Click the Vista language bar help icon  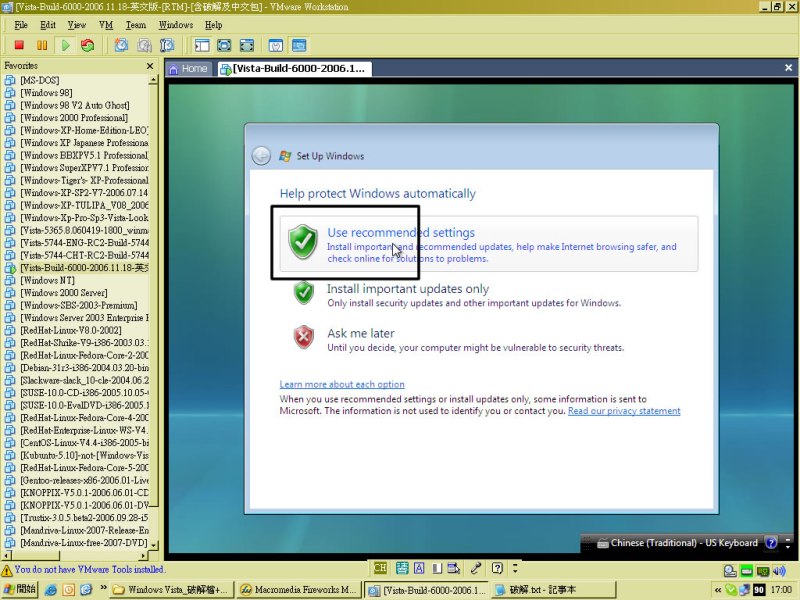click(771, 543)
